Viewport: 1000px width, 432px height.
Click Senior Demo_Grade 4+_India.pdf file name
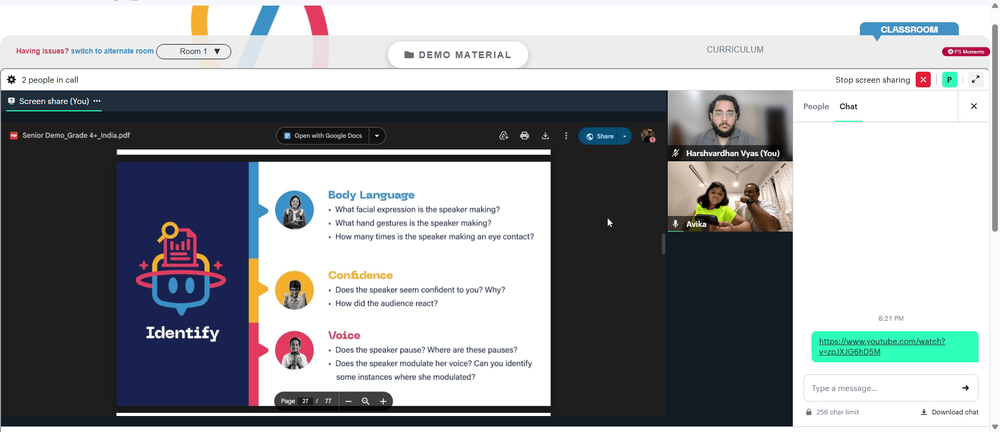pyautogui.click(x=76, y=135)
